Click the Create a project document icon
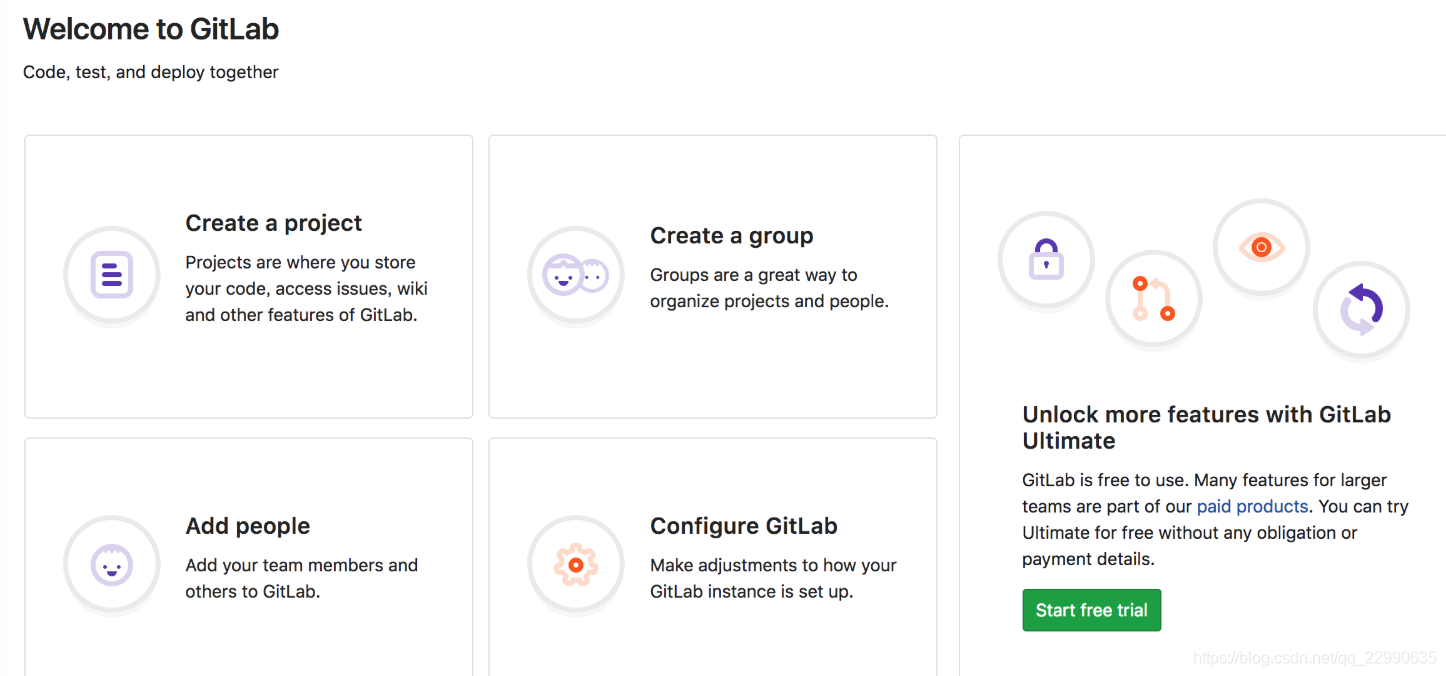 (x=112, y=274)
